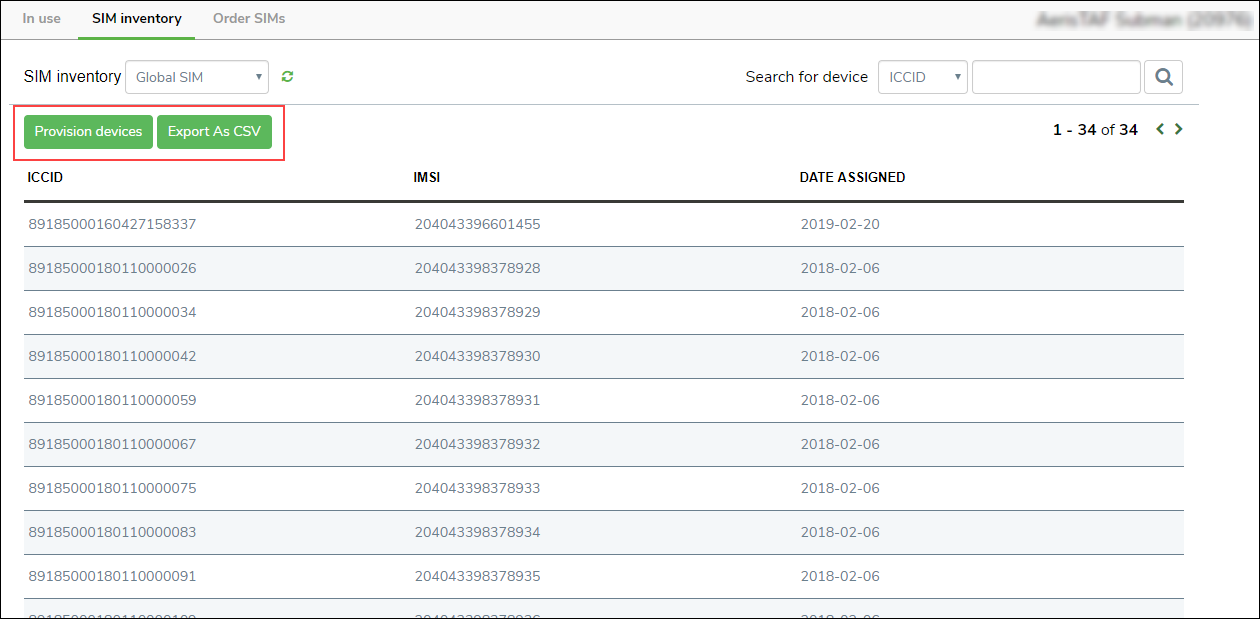Select ICCID 89185000180110000091
The height and width of the screenshot is (619, 1260).
(113, 577)
